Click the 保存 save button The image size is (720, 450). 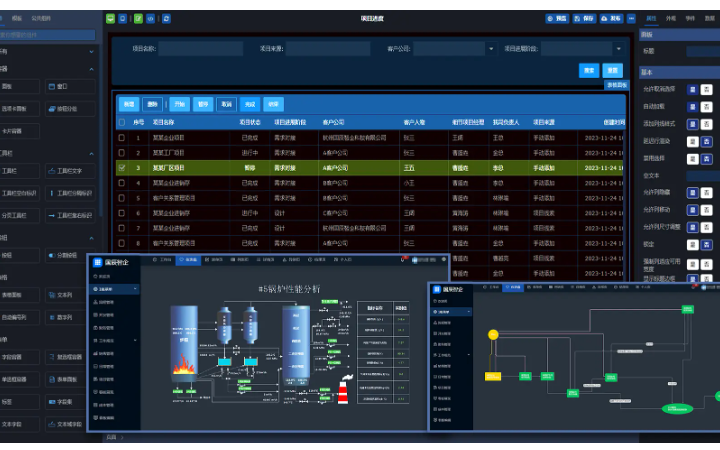pos(584,18)
